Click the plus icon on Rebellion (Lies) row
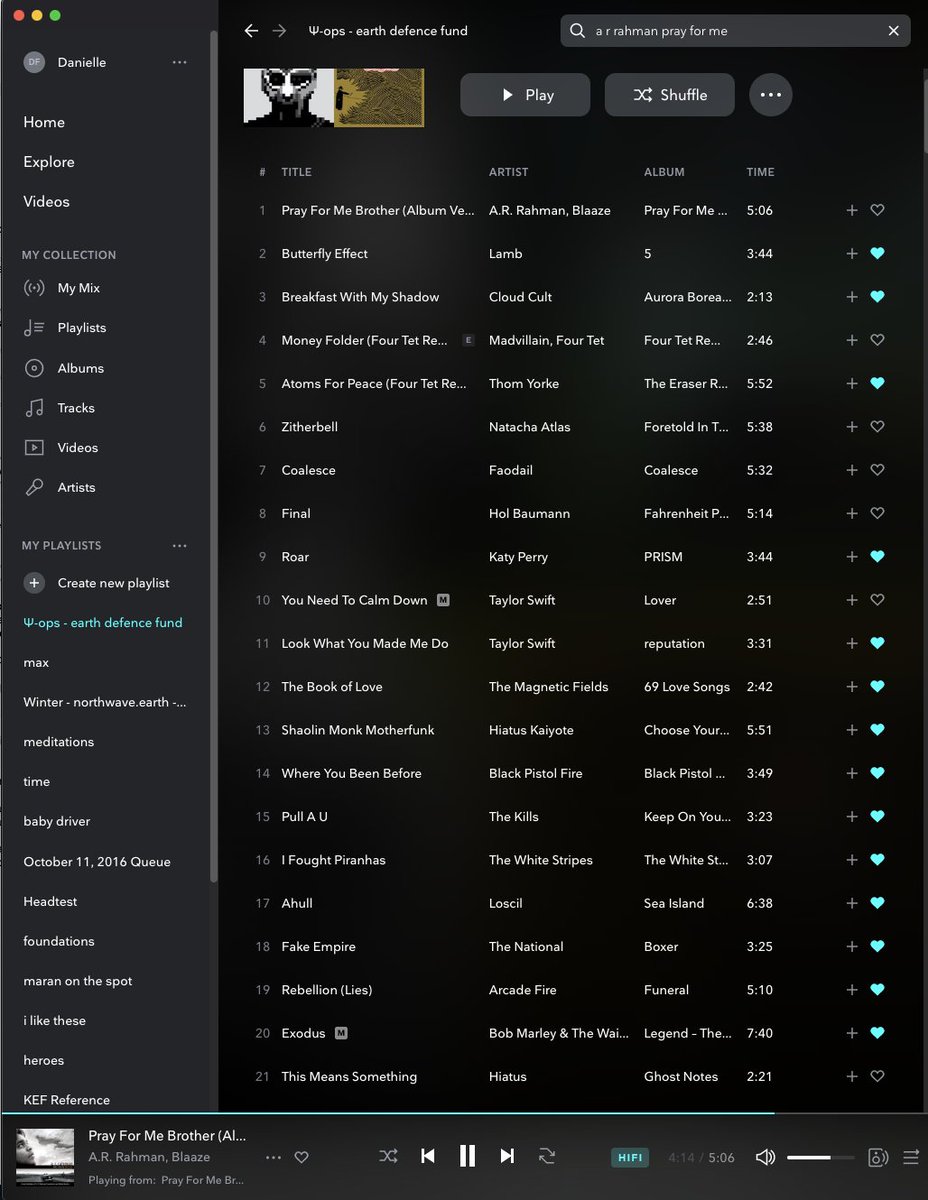 pyautogui.click(x=852, y=990)
